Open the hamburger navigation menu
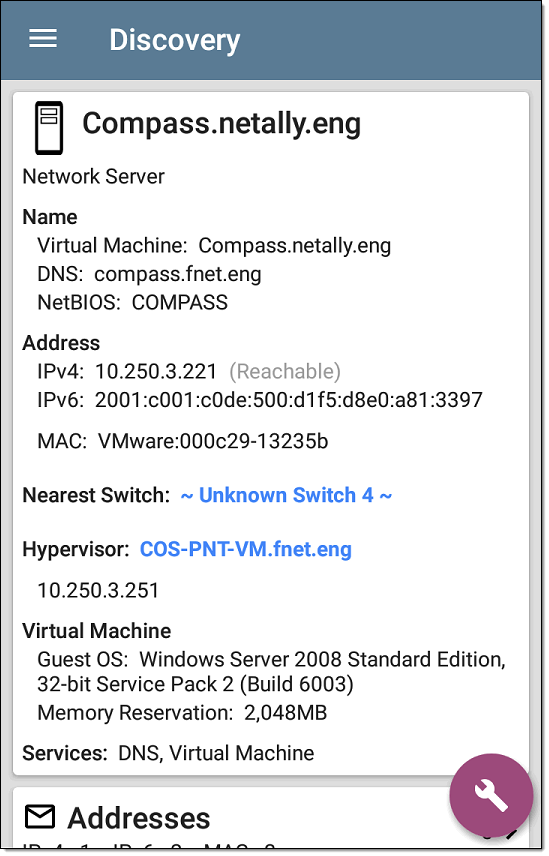 pyautogui.click(x=43, y=39)
